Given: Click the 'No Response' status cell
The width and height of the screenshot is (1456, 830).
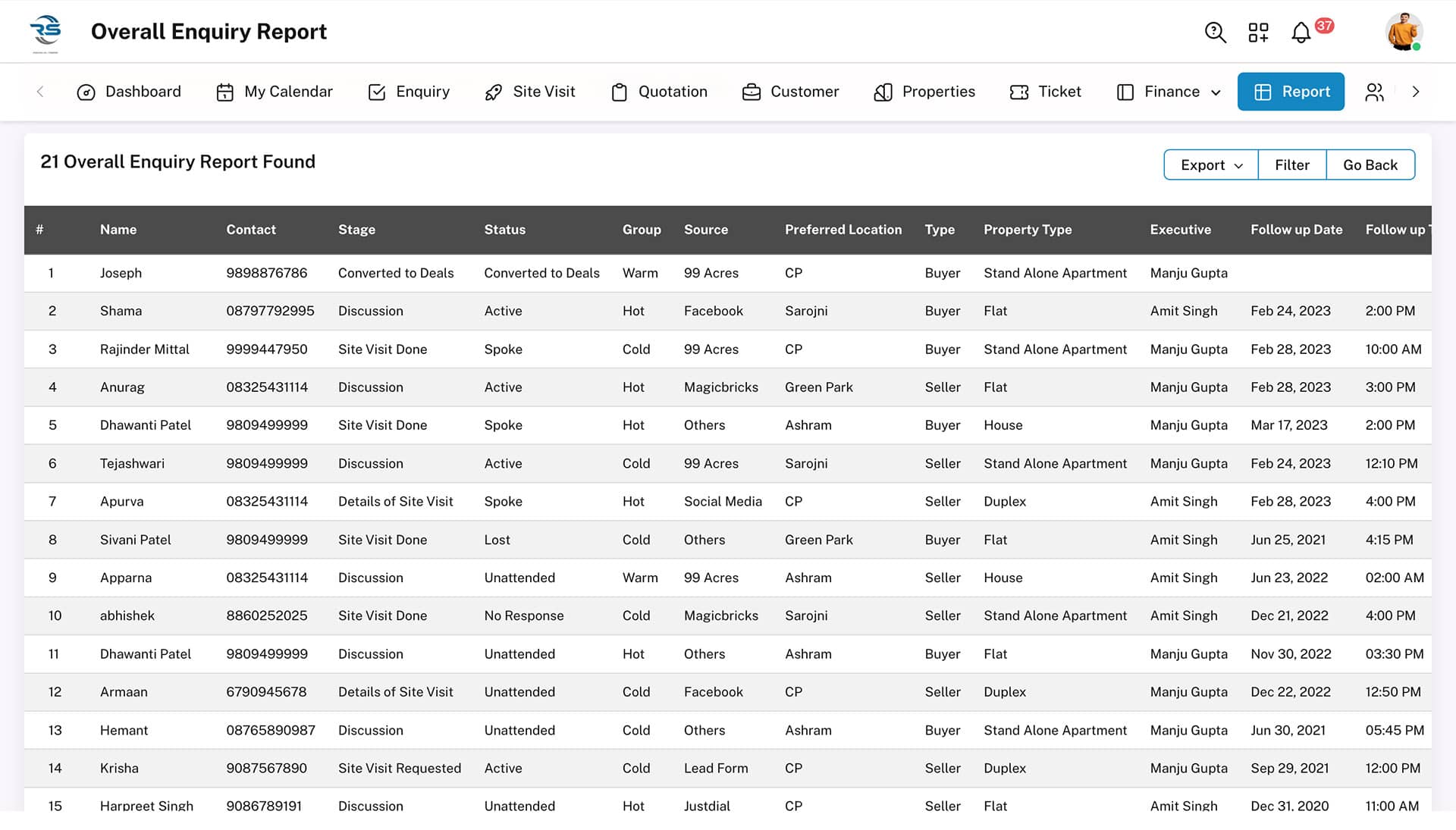Looking at the screenshot, I should point(524,616).
